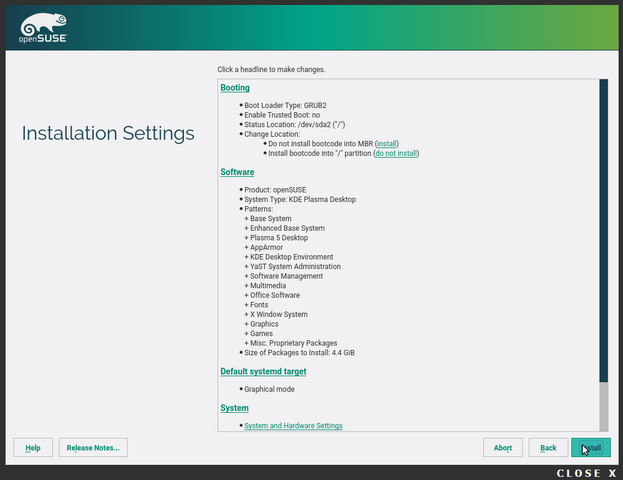The width and height of the screenshot is (623, 480).
Task: Click the Help button
Action: tap(33, 448)
